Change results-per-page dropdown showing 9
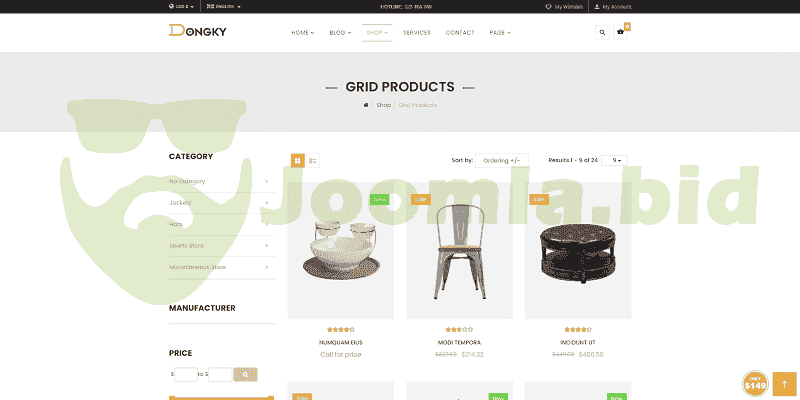This screenshot has width=800, height=400. [x=614, y=160]
